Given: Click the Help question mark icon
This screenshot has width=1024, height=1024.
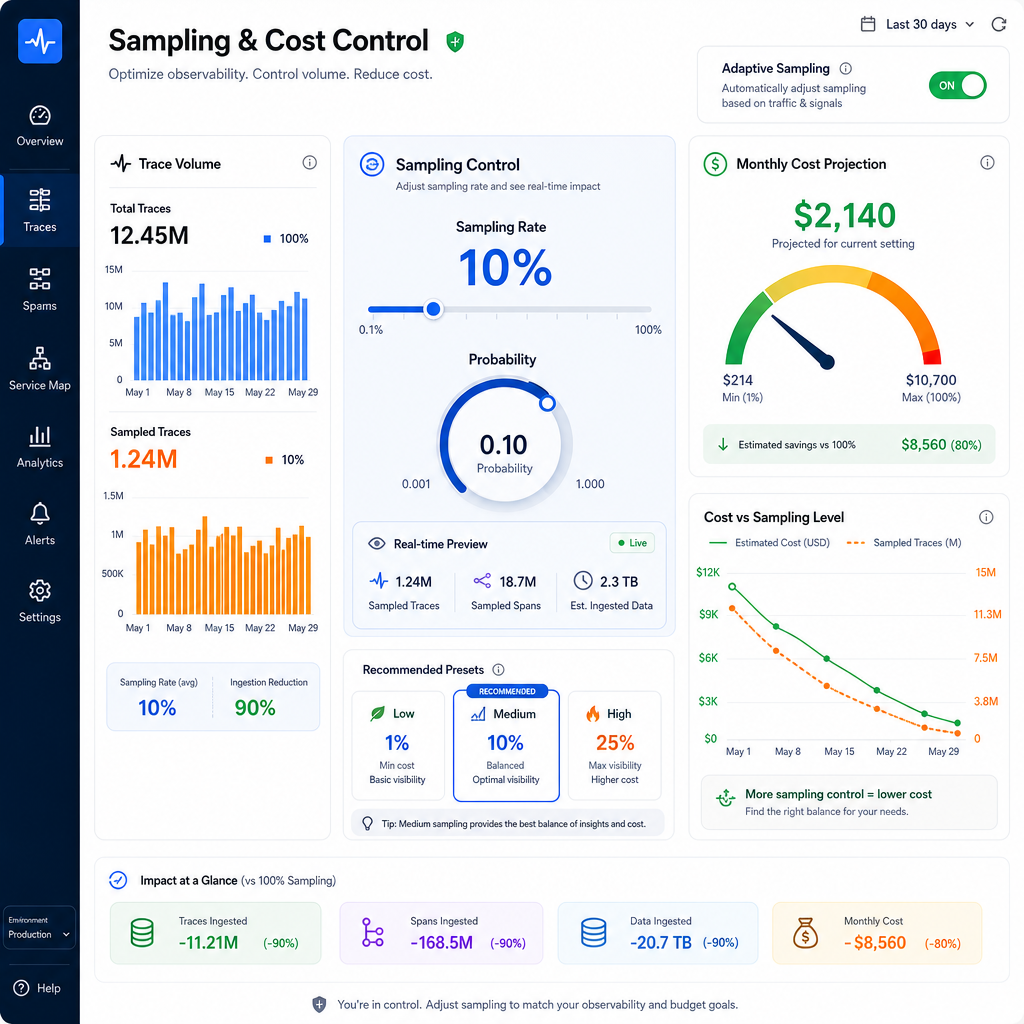Looking at the screenshot, I should (x=22, y=987).
